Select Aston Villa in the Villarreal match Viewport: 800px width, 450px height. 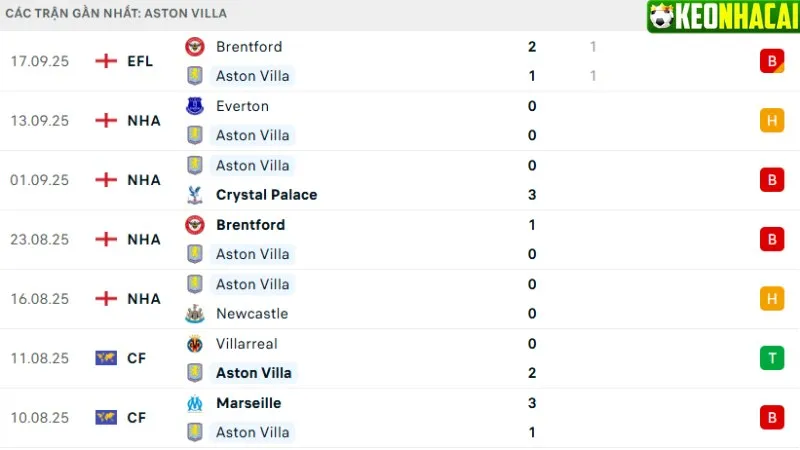coord(254,373)
